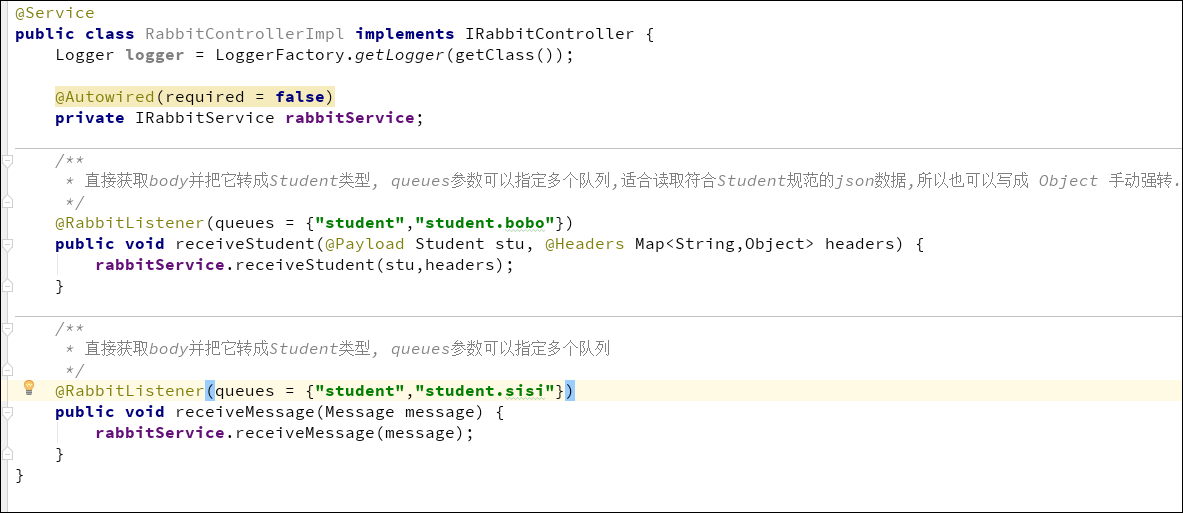
Task: Collapse the second Javadoc comment fold marker
Action: (8, 328)
